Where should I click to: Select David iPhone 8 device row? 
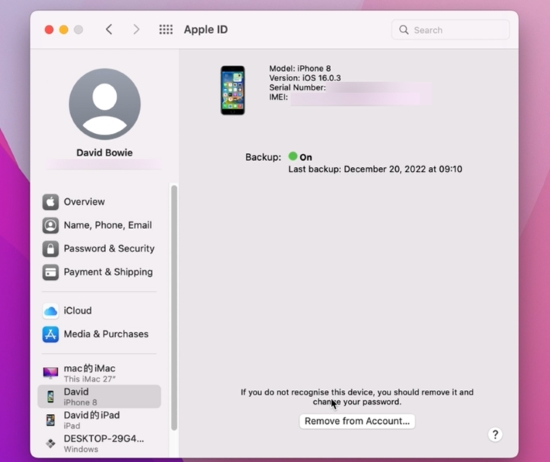click(99, 396)
